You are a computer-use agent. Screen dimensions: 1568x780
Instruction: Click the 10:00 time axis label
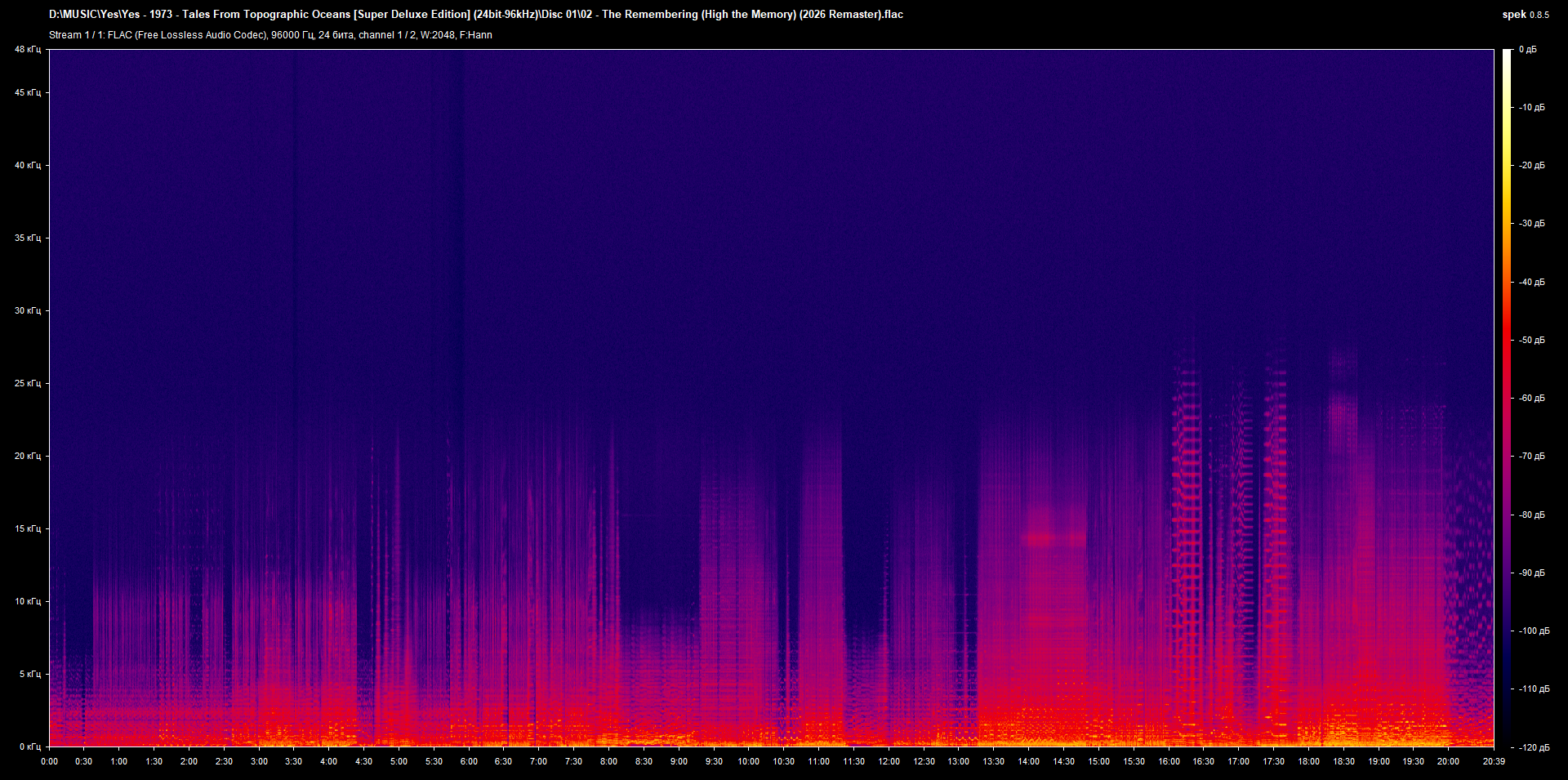[749, 762]
